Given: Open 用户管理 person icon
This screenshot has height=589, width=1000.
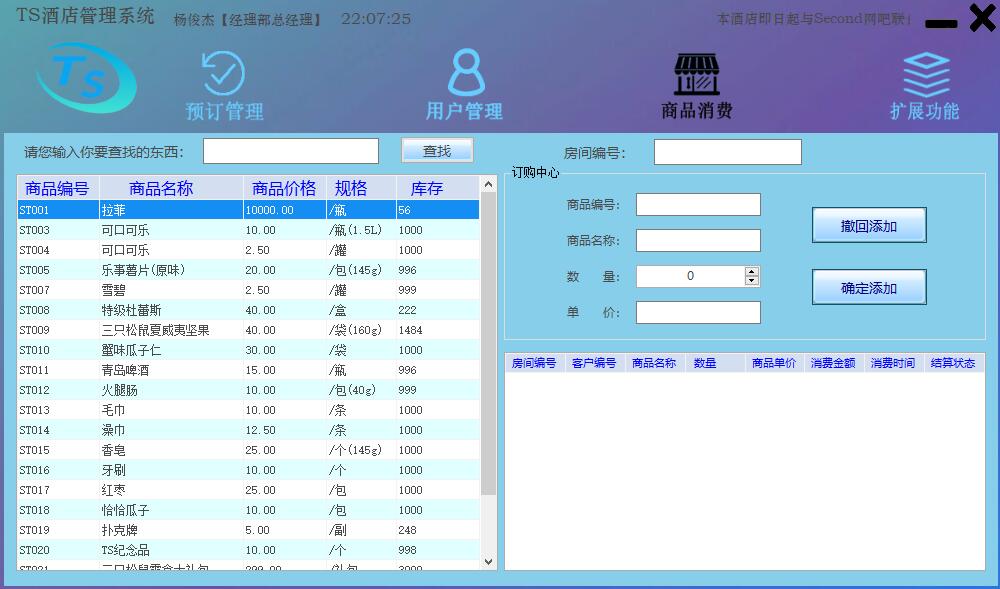Looking at the screenshot, I should [x=465, y=72].
